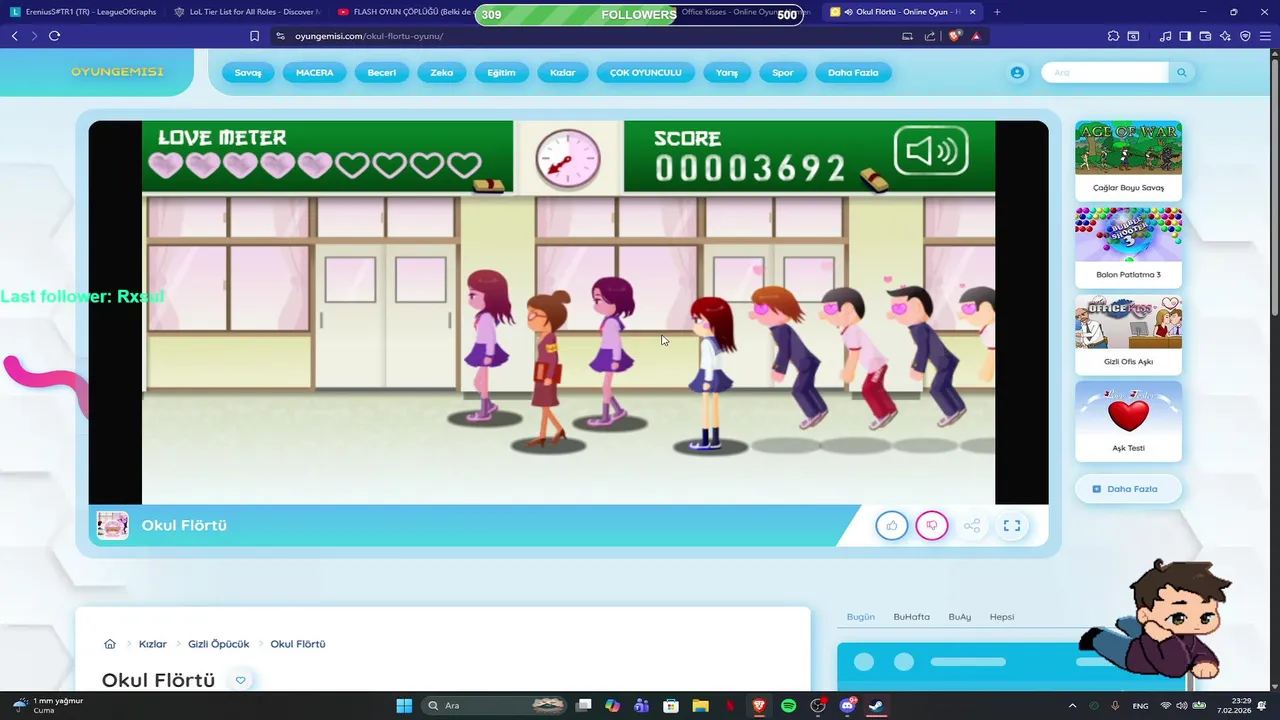Dislike the game with thumbs-down icon
This screenshot has width=1280, height=720.
coord(931,526)
